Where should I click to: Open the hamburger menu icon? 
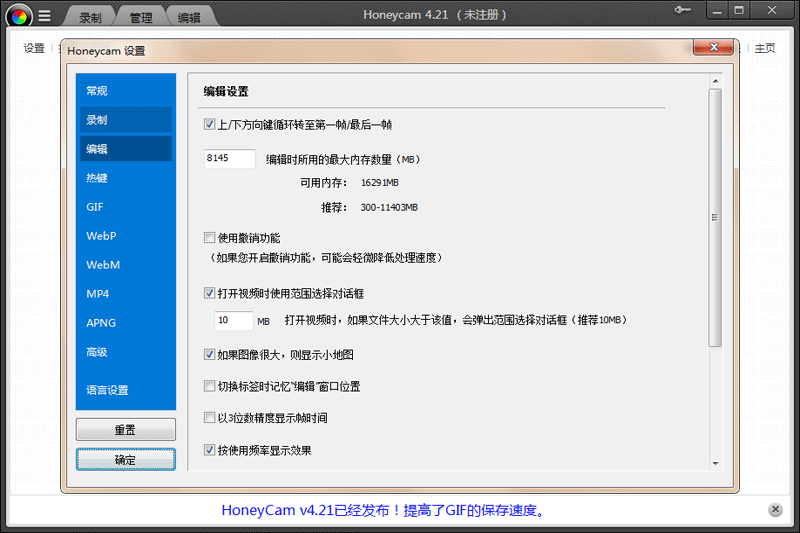44,16
